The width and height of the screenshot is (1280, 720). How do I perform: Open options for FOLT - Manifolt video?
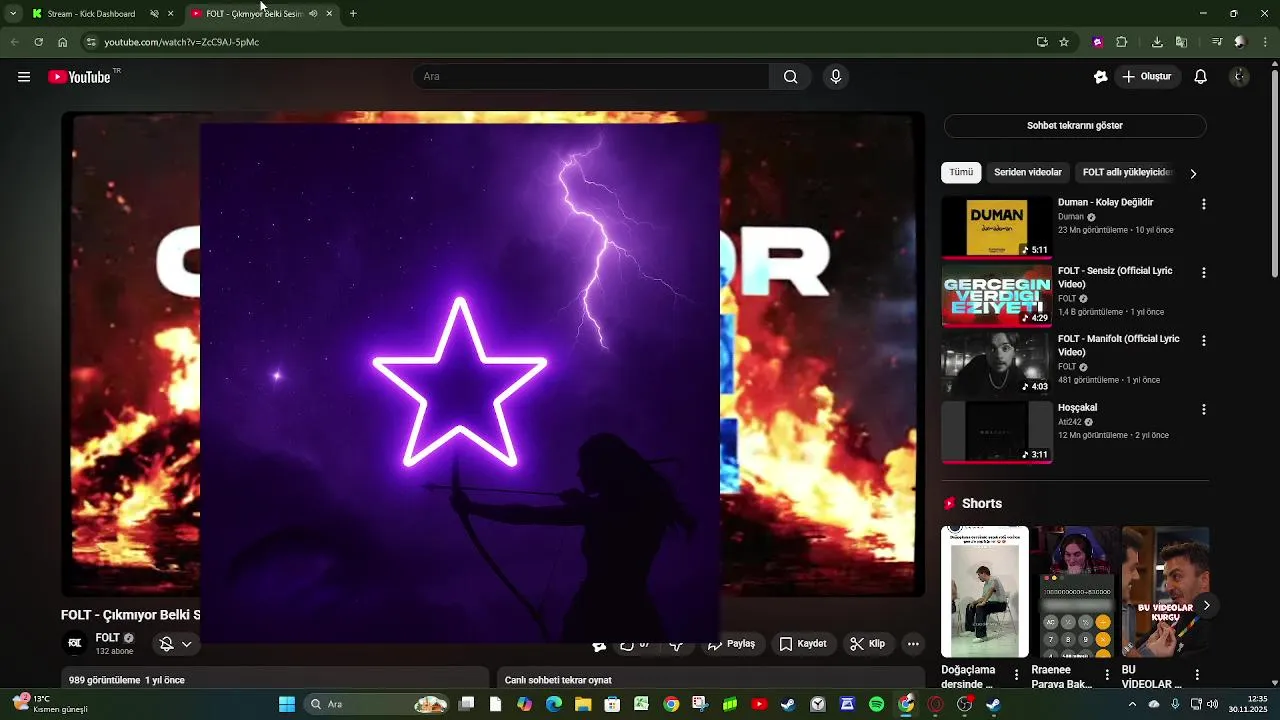(1204, 340)
